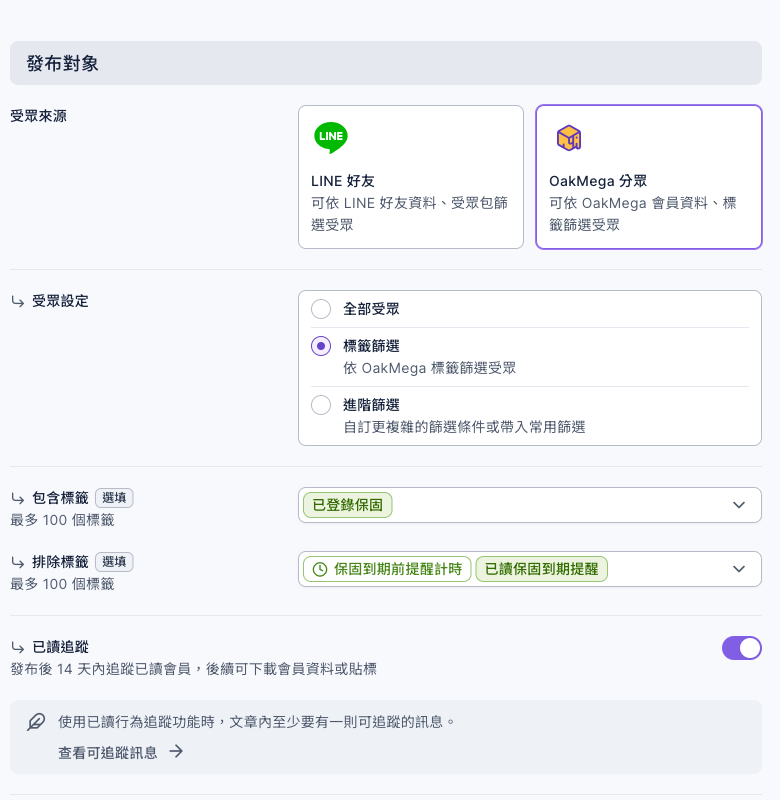Viewport: 780px width, 800px height.
Task: Click the arrow icon next to 查看可追蹤訊息
Action: click(176, 751)
